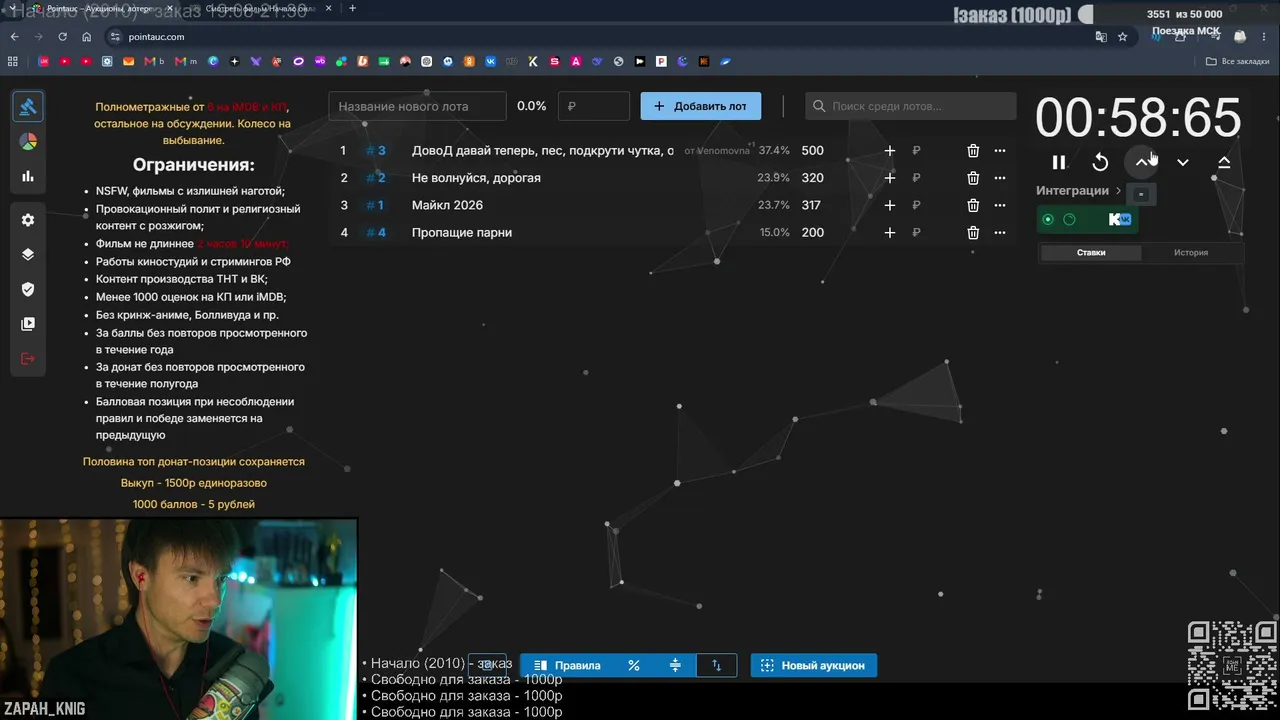Image resolution: width=1280 pixels, height=720 pixels.
Task: Decrease timer with the down chevron
Action: point(1183,162)
